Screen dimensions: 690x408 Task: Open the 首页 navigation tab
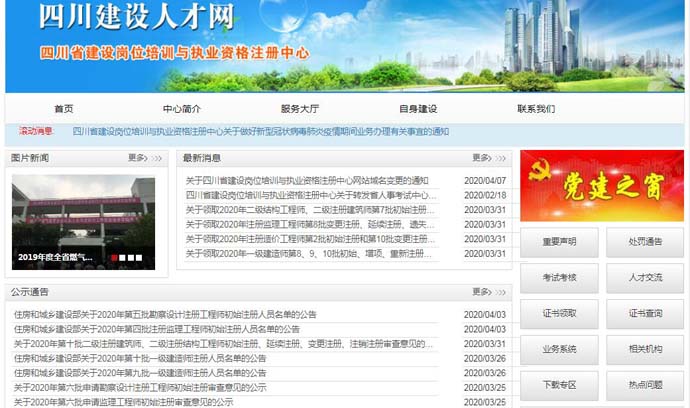click(64, 109)
